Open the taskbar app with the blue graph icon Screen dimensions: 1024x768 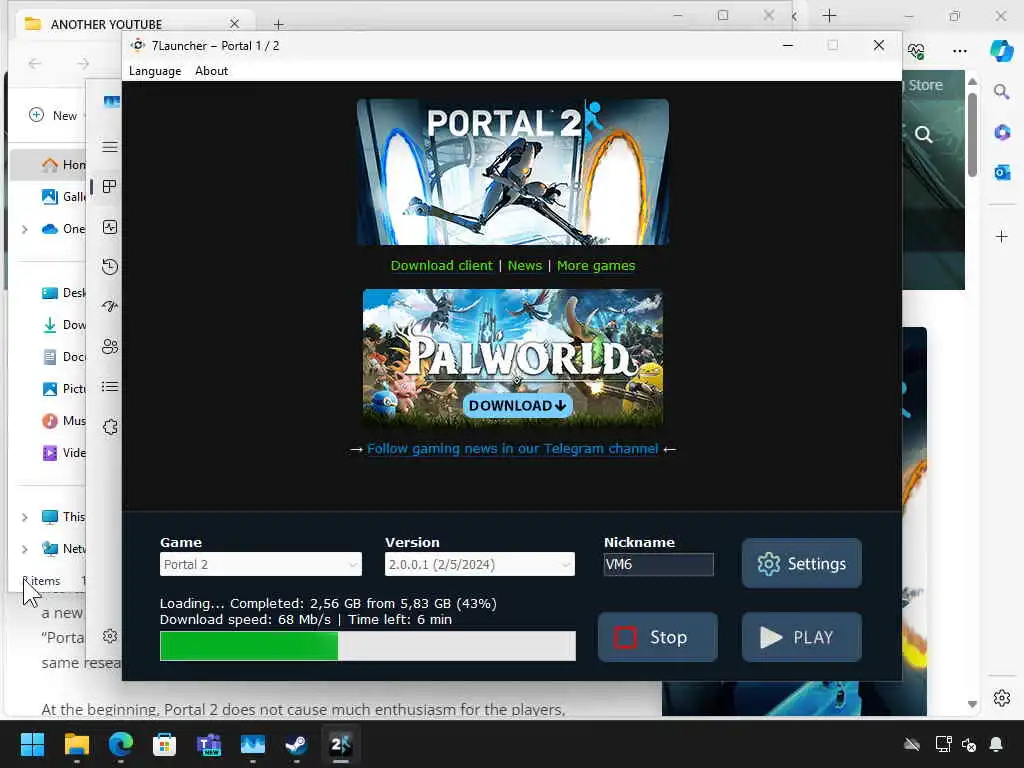coord(253,744)
